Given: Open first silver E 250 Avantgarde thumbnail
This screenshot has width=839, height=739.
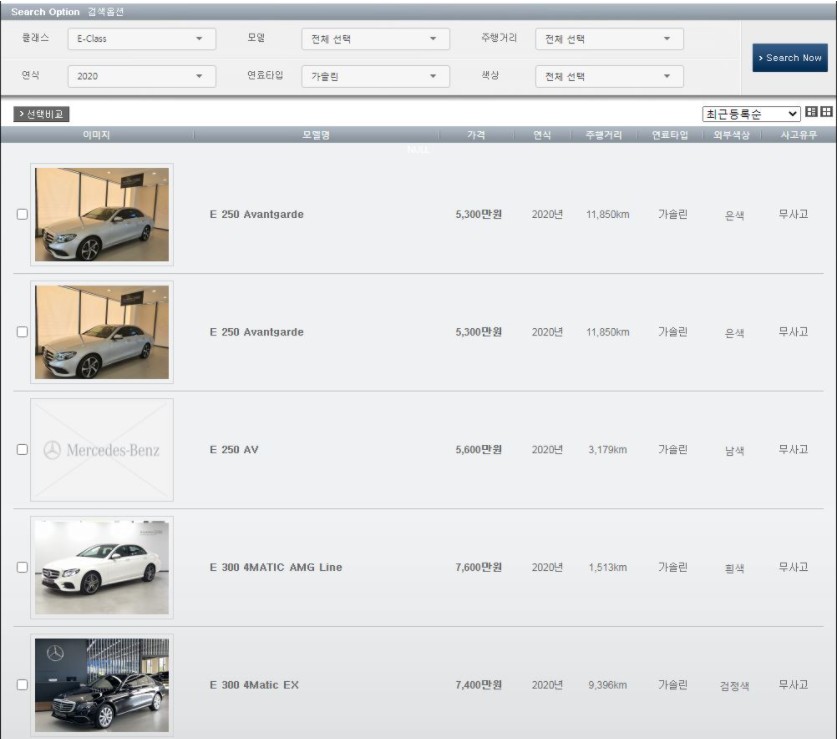Looking at the screenshot, I should [102, 214].
